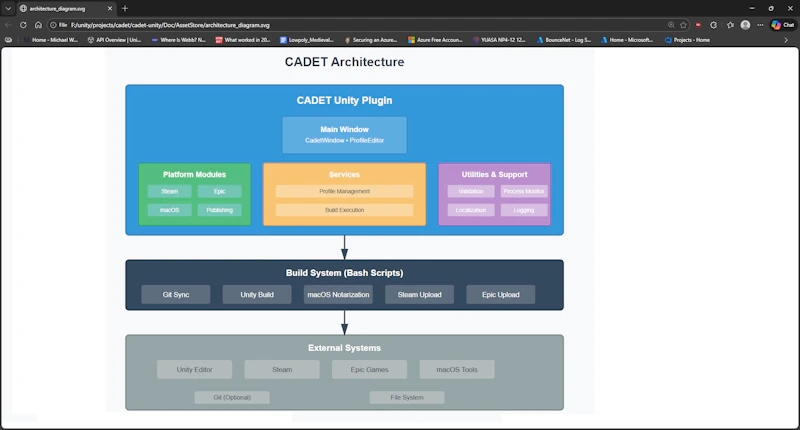
Task: Open the Favorites hub icon
Action: coord(730,25)
